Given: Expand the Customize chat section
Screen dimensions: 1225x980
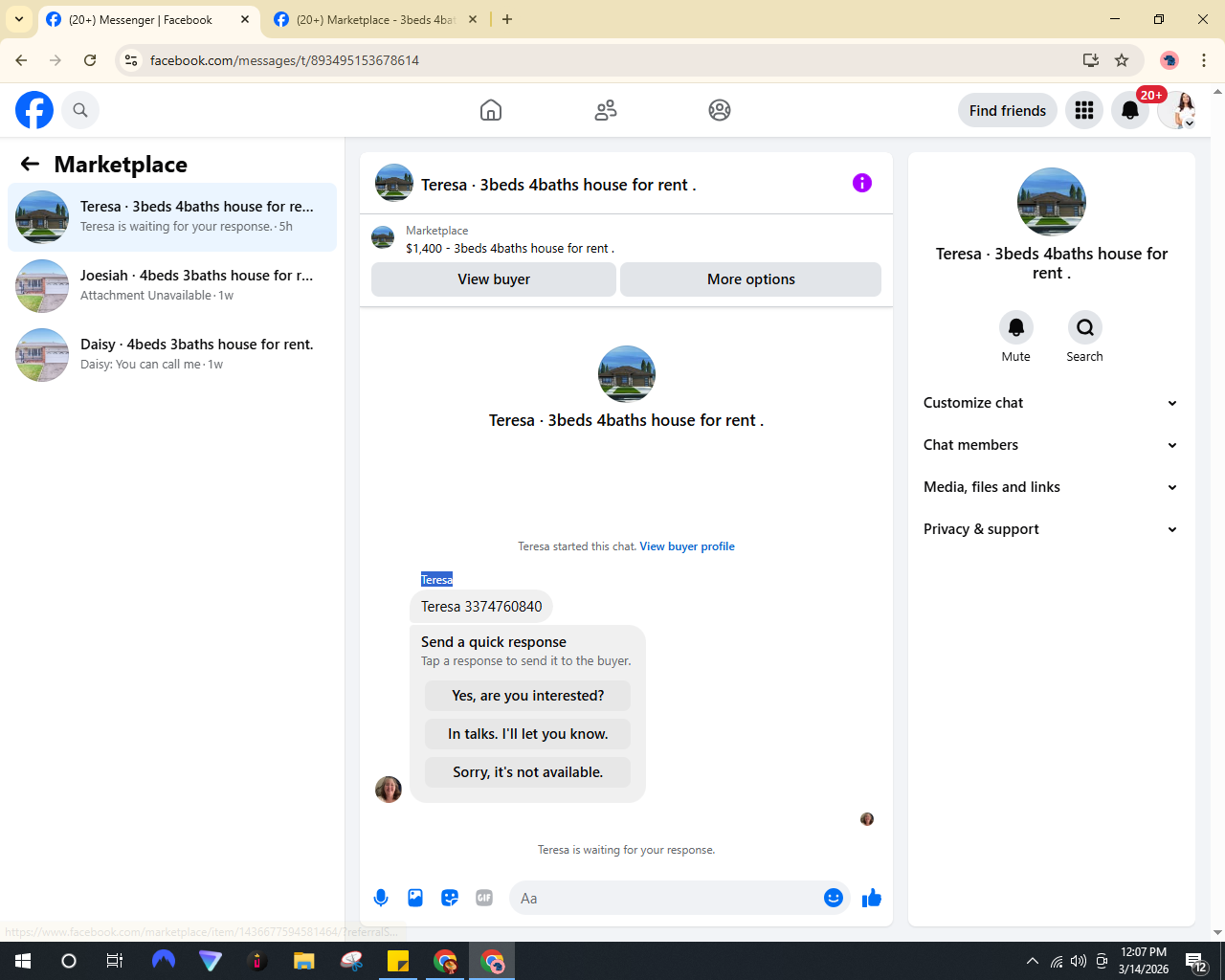Looking at the screenshot, I should point(1050,403).
